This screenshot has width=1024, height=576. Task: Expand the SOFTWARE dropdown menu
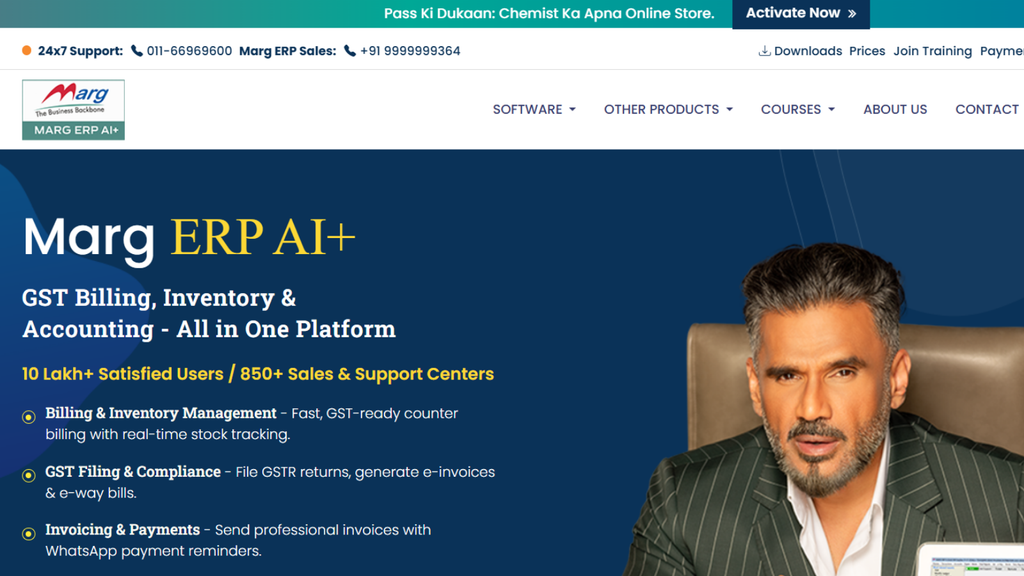pos(534,109)
